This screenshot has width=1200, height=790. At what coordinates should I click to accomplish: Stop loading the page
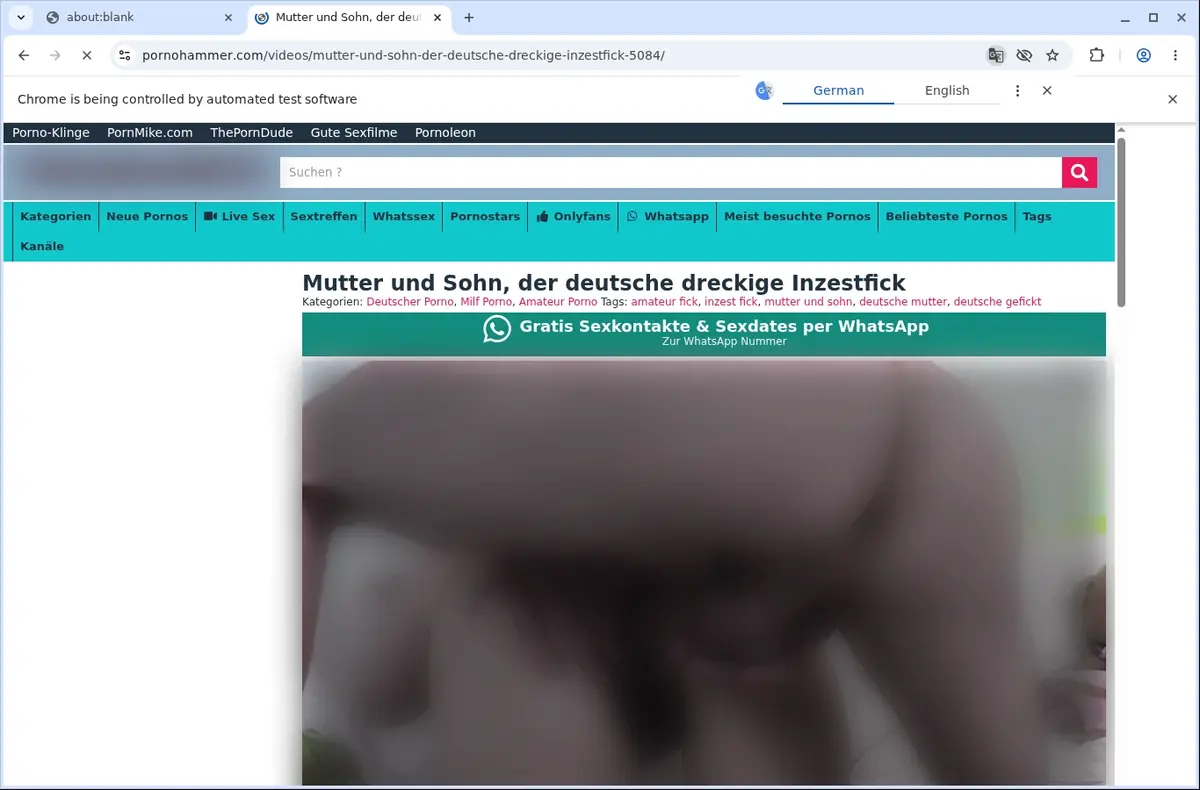pyautogui.click(x=87, y=56)
